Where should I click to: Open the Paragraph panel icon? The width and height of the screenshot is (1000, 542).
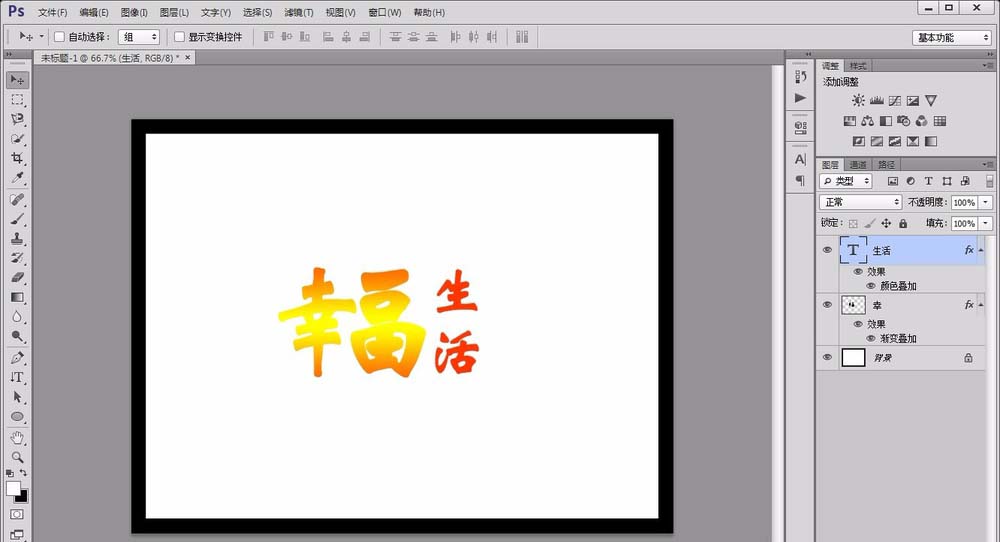(x=800, y=181)
